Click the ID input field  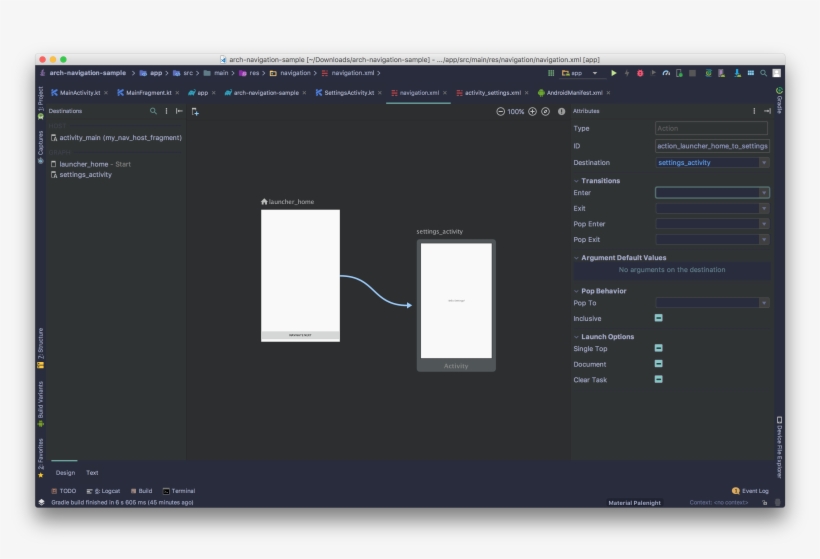(x=712, y=146)
